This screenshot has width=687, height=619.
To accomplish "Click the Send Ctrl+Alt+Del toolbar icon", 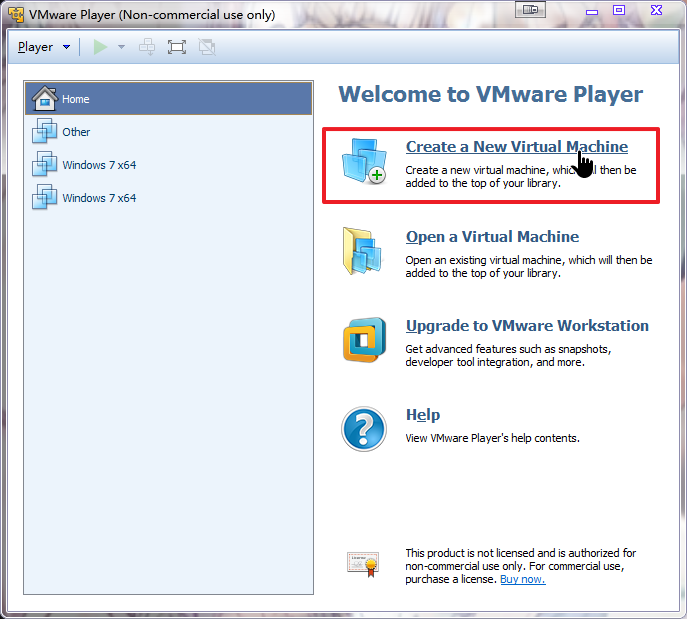I will point(147,47).
